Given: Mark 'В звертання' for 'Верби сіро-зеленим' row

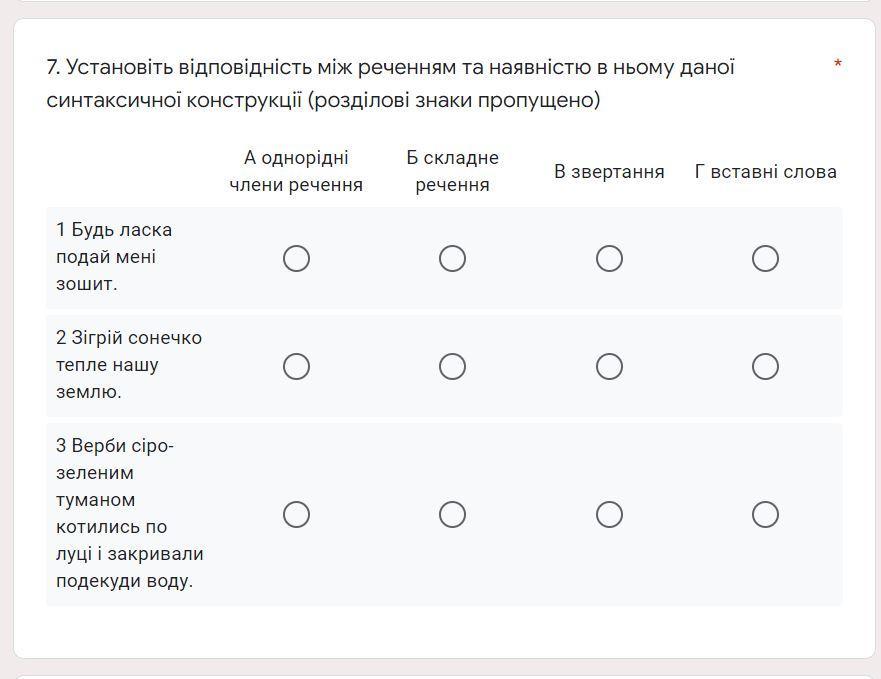Looking at the screenshot, I should coord(609,514).
